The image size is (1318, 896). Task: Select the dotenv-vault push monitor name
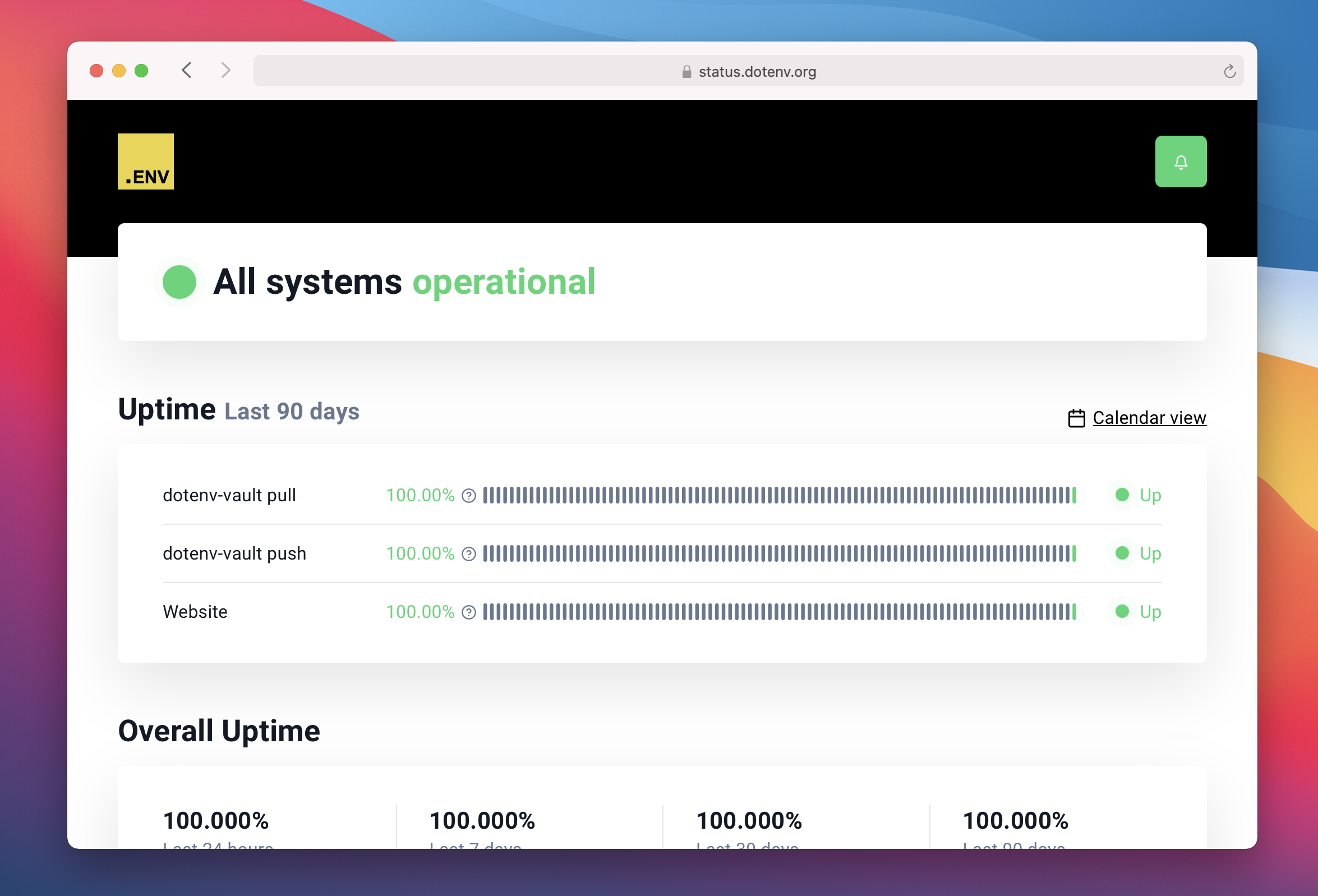[234, 554]
